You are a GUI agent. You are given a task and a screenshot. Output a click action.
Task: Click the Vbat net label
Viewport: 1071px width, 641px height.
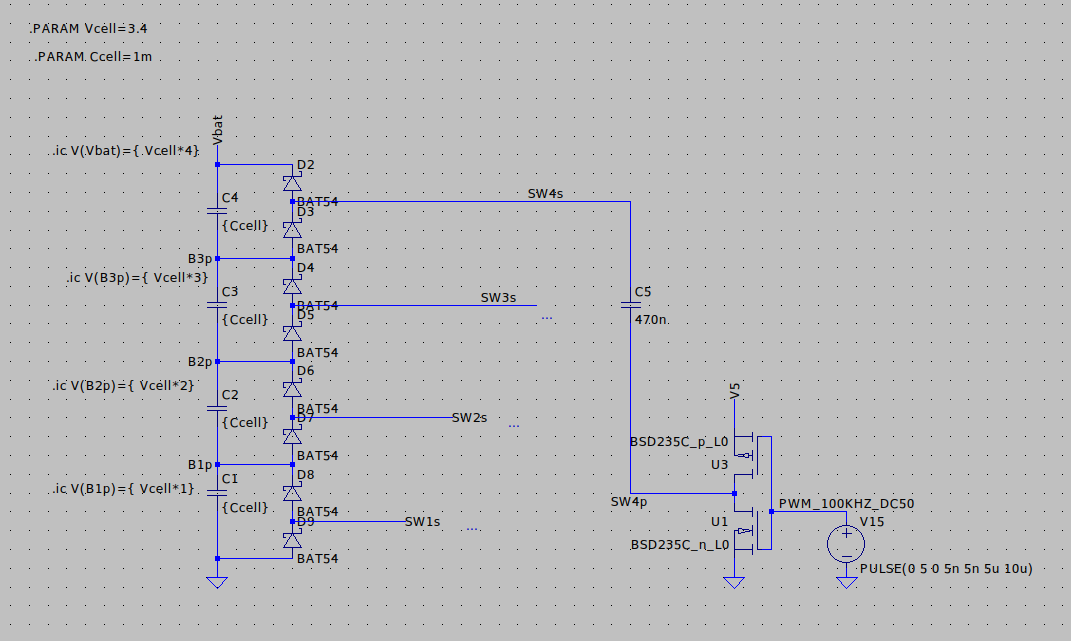coord(217,130)
